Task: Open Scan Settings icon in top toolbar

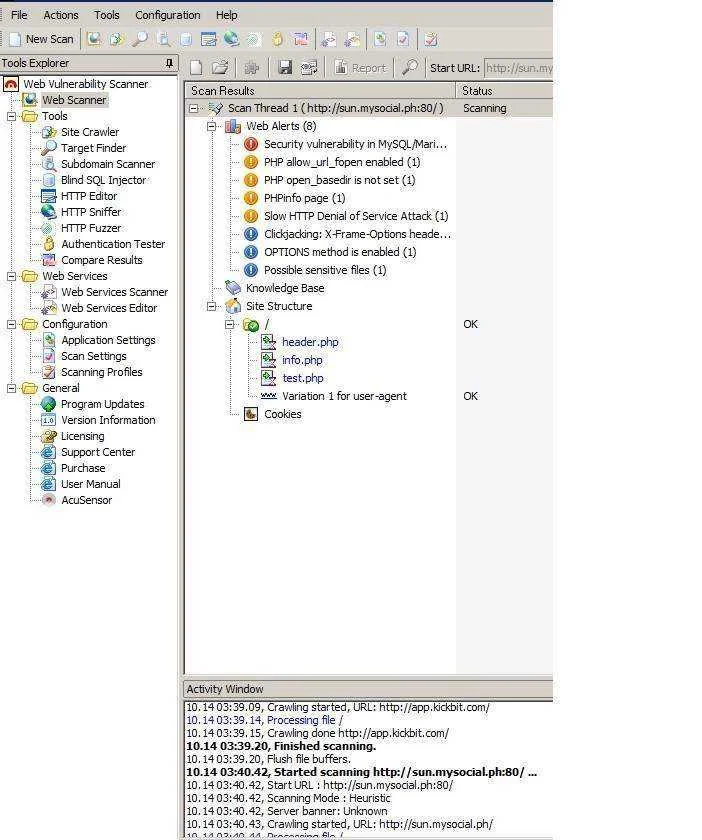Action: tap(403, 39)
